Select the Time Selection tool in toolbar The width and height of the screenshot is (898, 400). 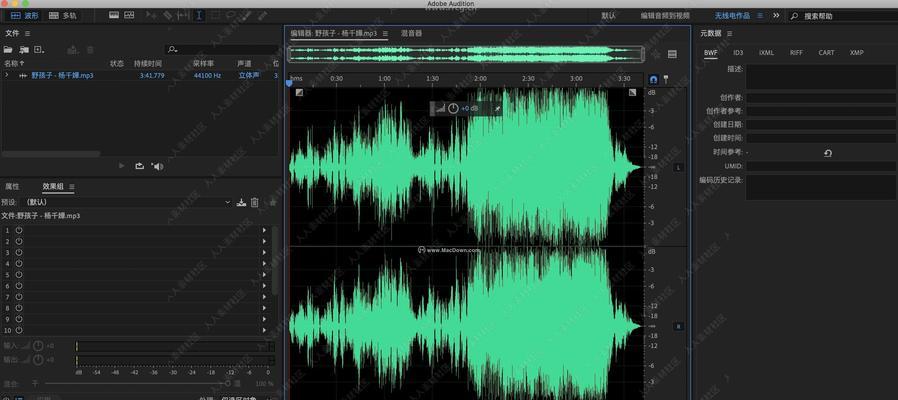201,16
